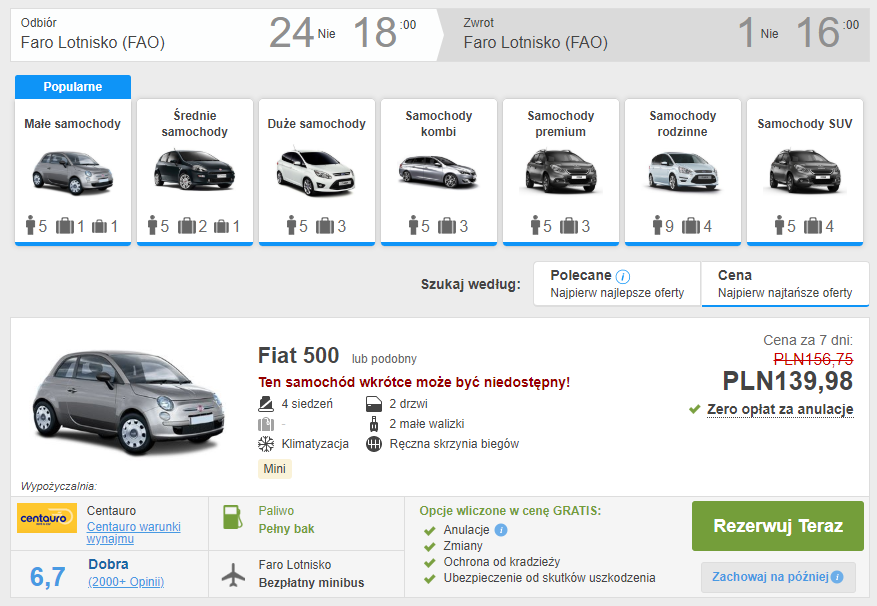877x606 pixels.
Task: Click the door icon next to 2 drzwi
Action: point(374,404)
